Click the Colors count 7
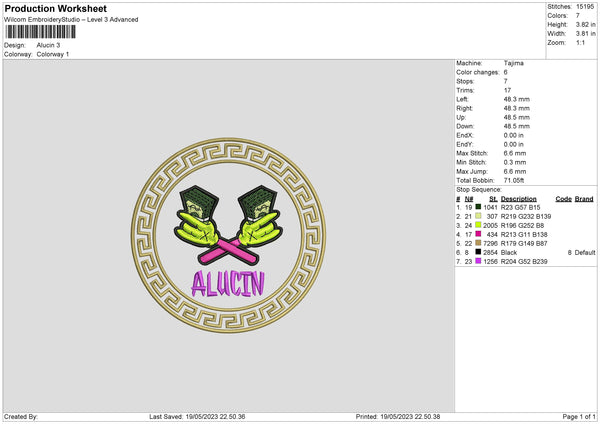This screenshot has width=600, height=424. click(578, 16)
